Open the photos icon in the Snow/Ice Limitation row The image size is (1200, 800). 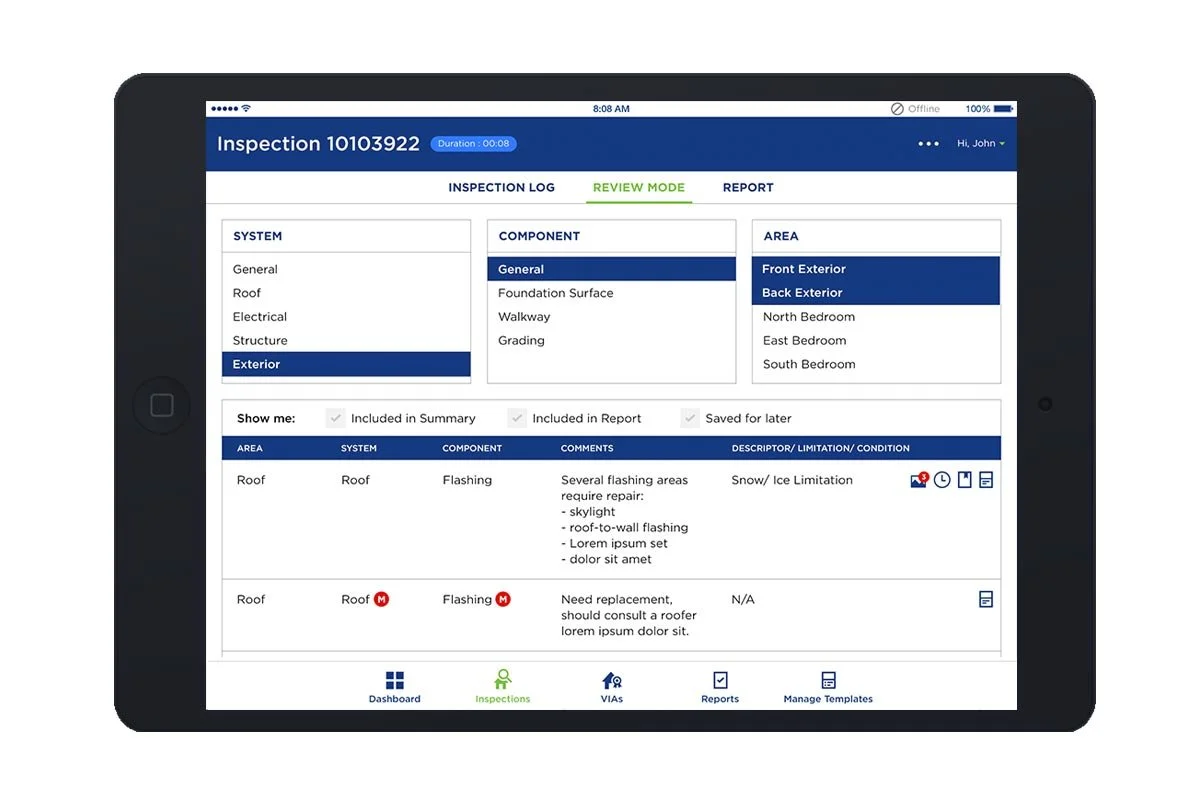[x=919, y=480]
